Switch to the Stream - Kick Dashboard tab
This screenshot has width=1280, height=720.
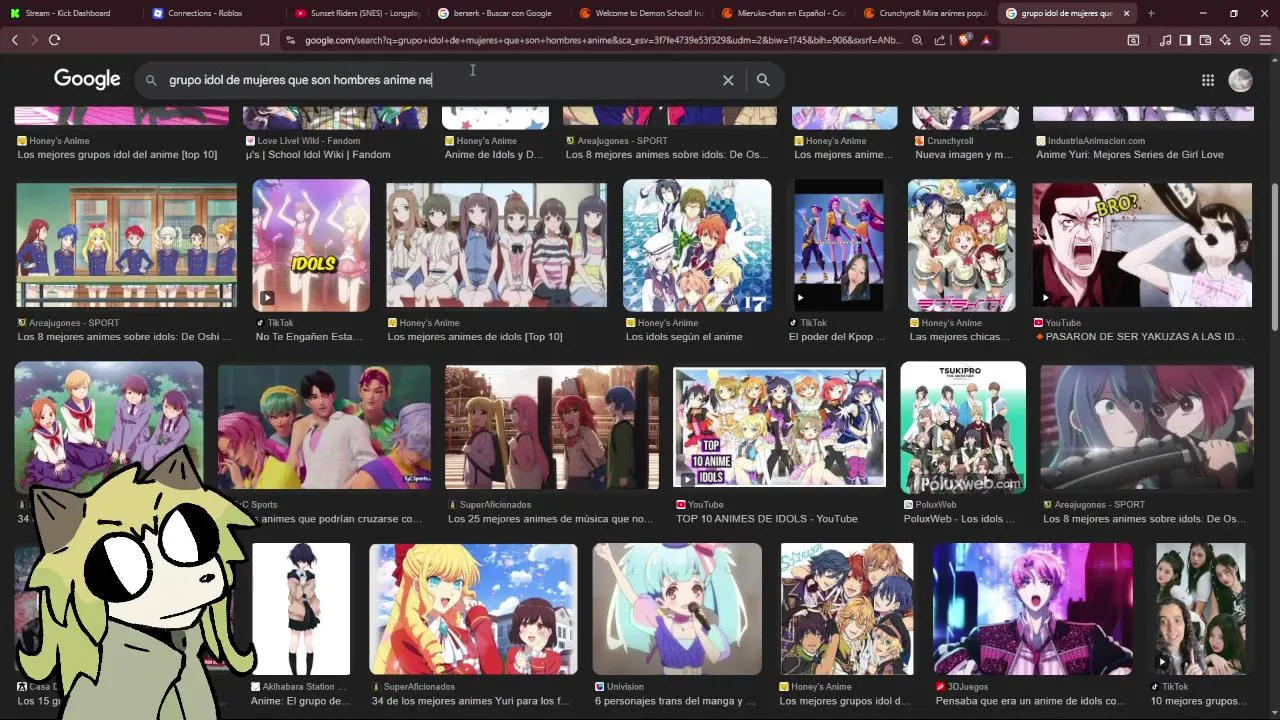coord(70,13)
